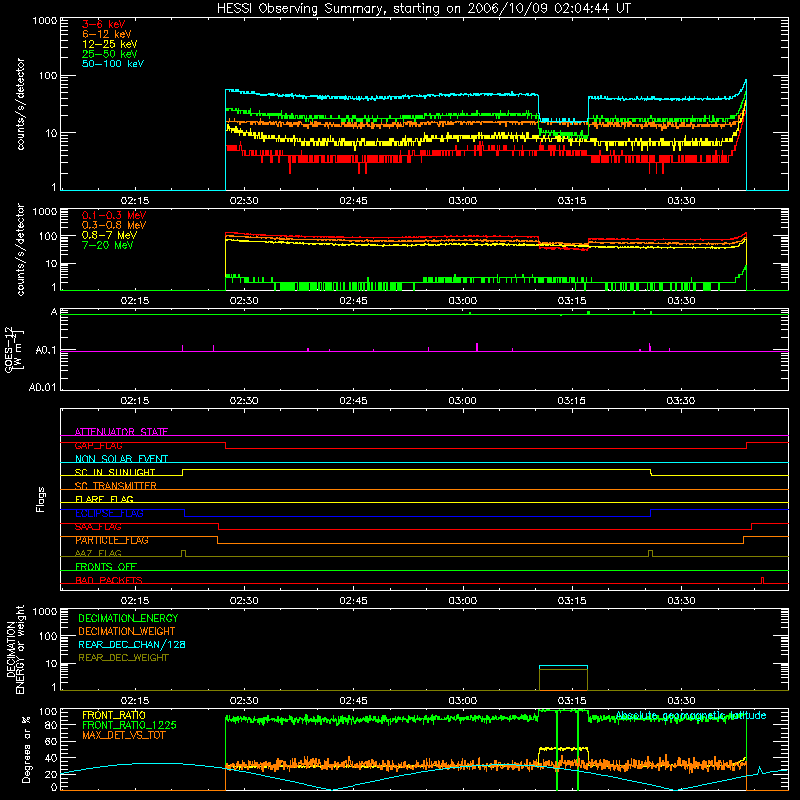The height and width of the screenshot is (800, 800).
Task: Click the GOES-12 axis label
Action: click(13, 350)
